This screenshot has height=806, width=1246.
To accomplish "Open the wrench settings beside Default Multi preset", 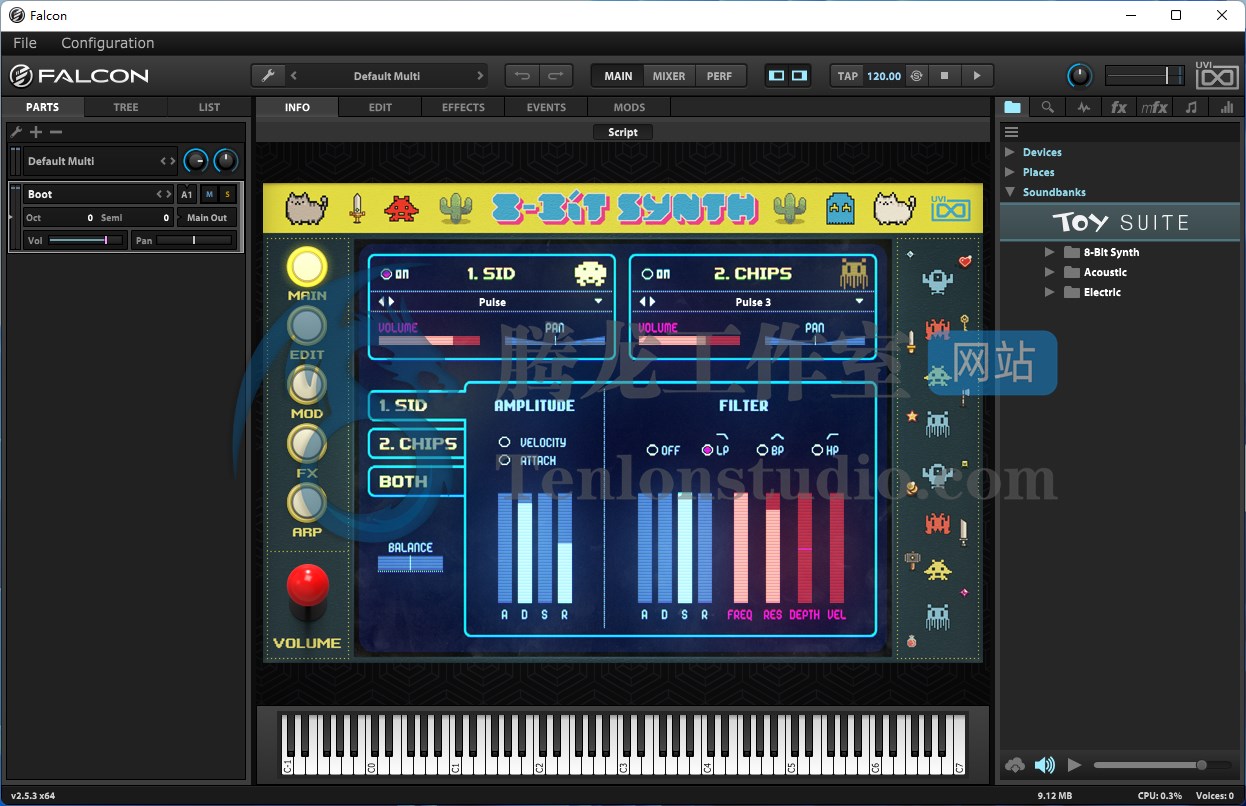I will [267, 76].
